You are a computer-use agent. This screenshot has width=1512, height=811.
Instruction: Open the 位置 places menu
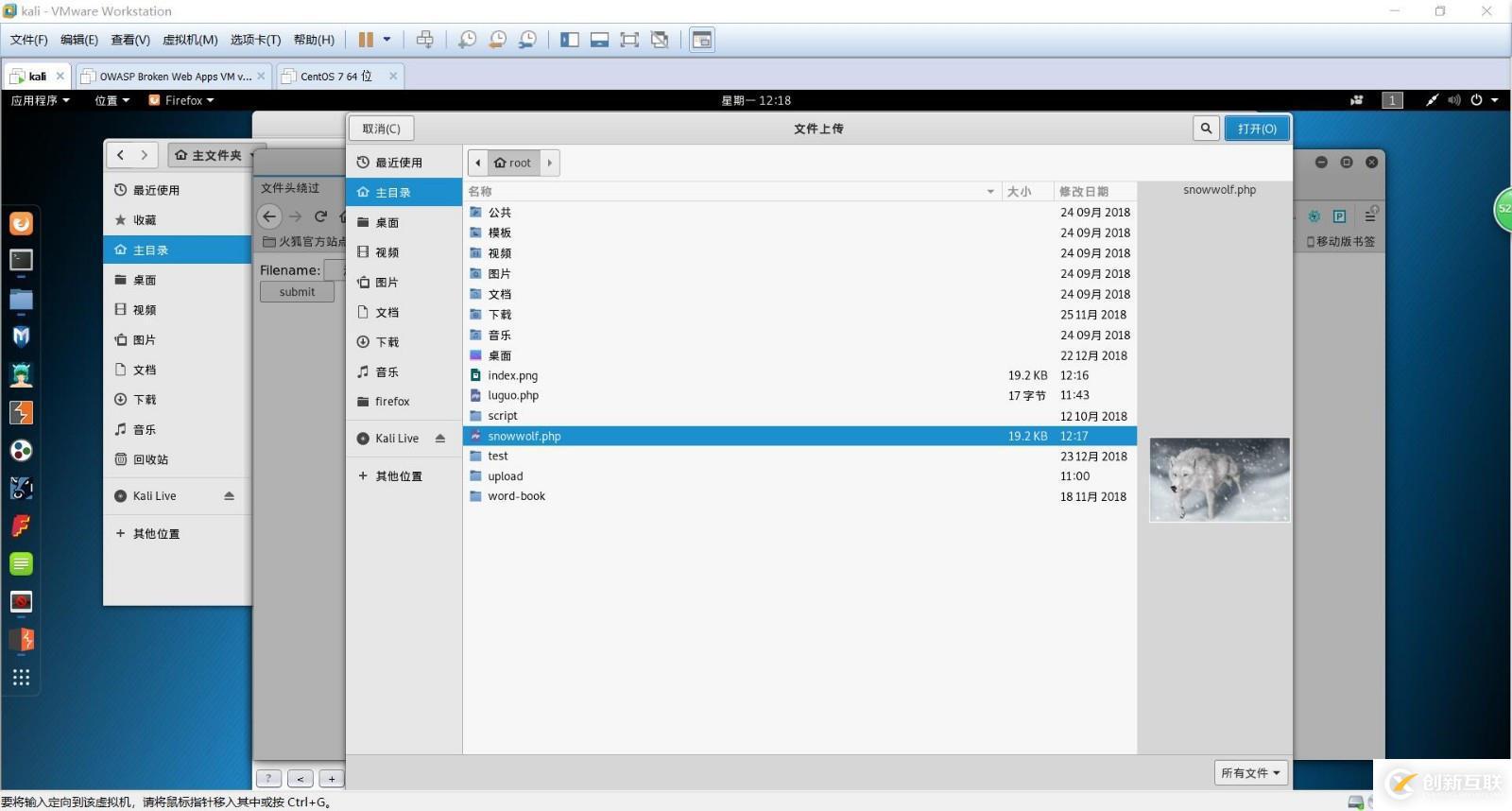(x=112, y=100)
